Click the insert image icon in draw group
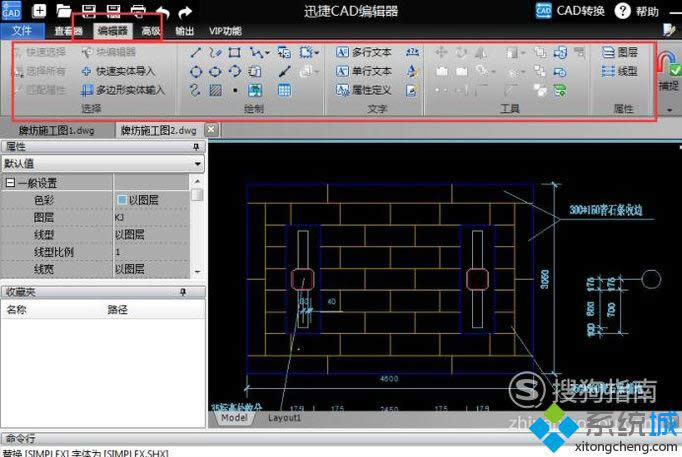 [x=255, y=90]
